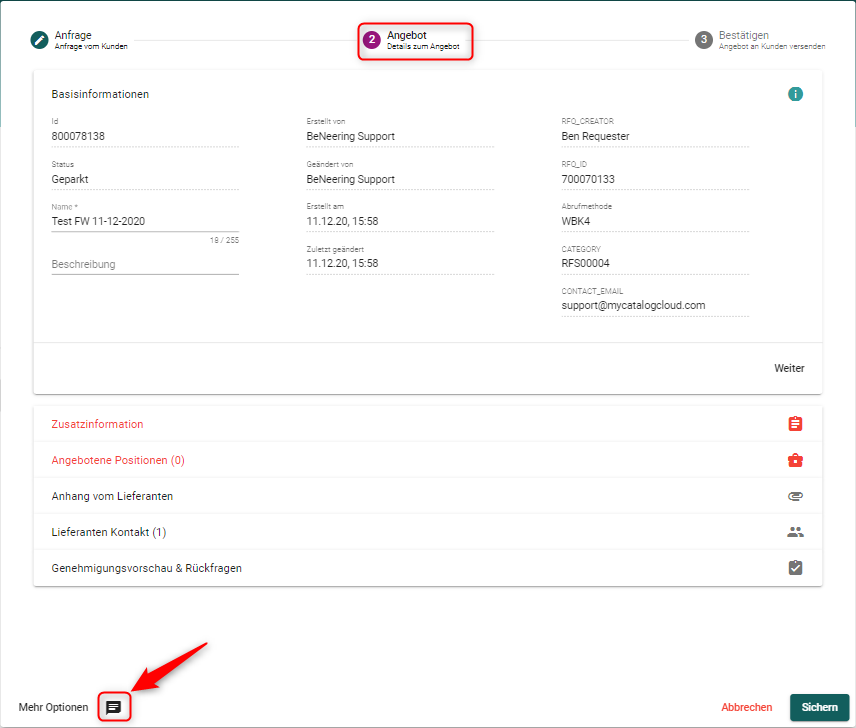This screenshot has height=728, width=856.
Task: Expand Genehmigungsvorschau & Rückfragen section
Action: tap(147, 568)
